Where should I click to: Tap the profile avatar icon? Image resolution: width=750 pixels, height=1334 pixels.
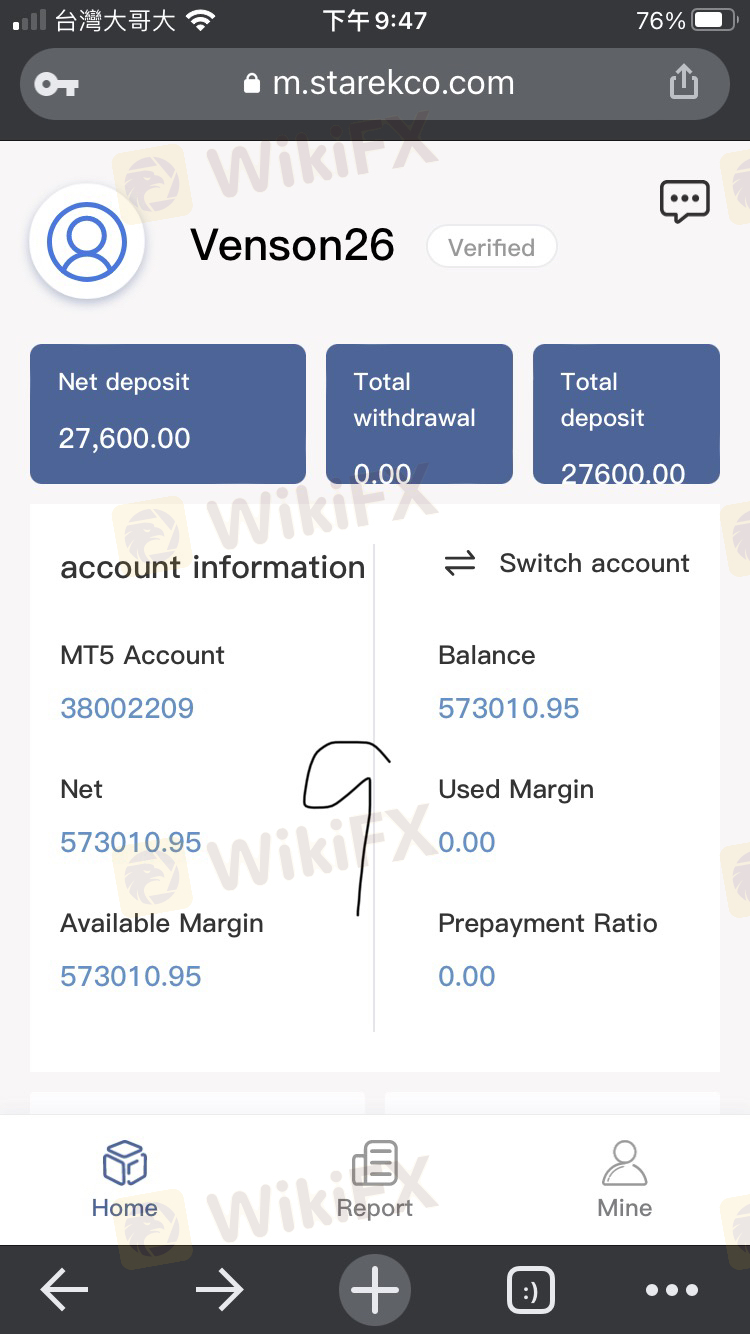[87, 242]
